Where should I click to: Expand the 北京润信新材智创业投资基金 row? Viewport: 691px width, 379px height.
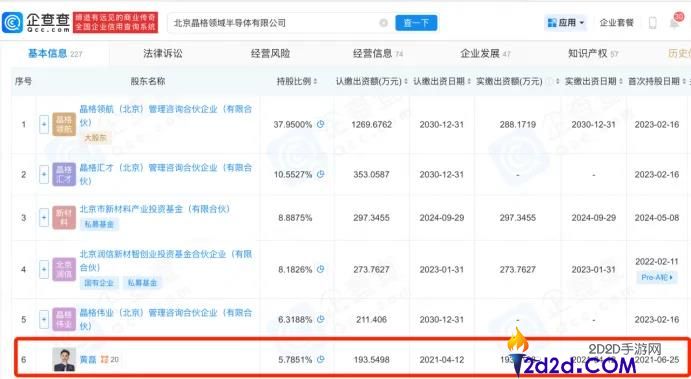point(44,269)
